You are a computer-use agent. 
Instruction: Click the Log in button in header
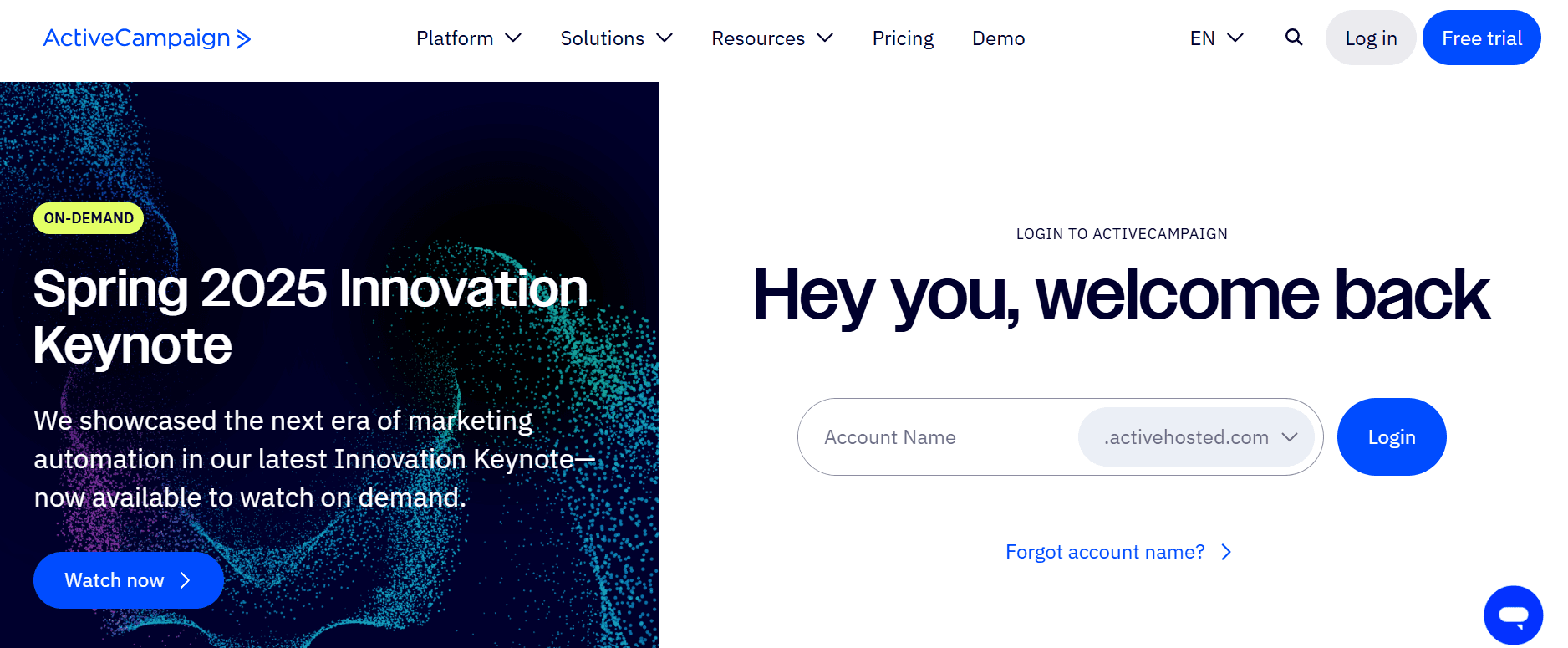pyautogui.click(x=1371, y=38)
